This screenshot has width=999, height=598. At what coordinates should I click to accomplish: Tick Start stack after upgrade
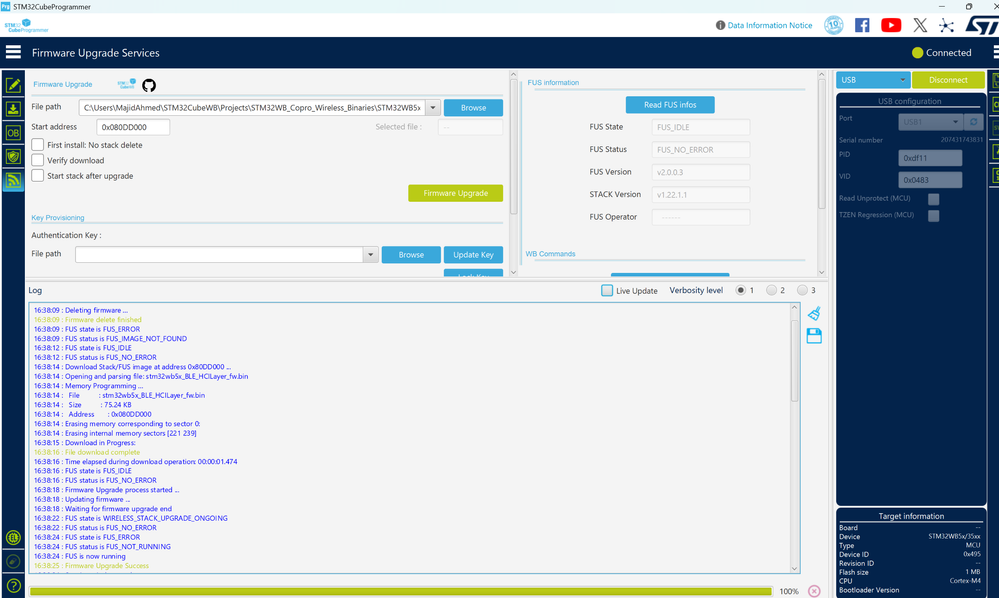38,175
